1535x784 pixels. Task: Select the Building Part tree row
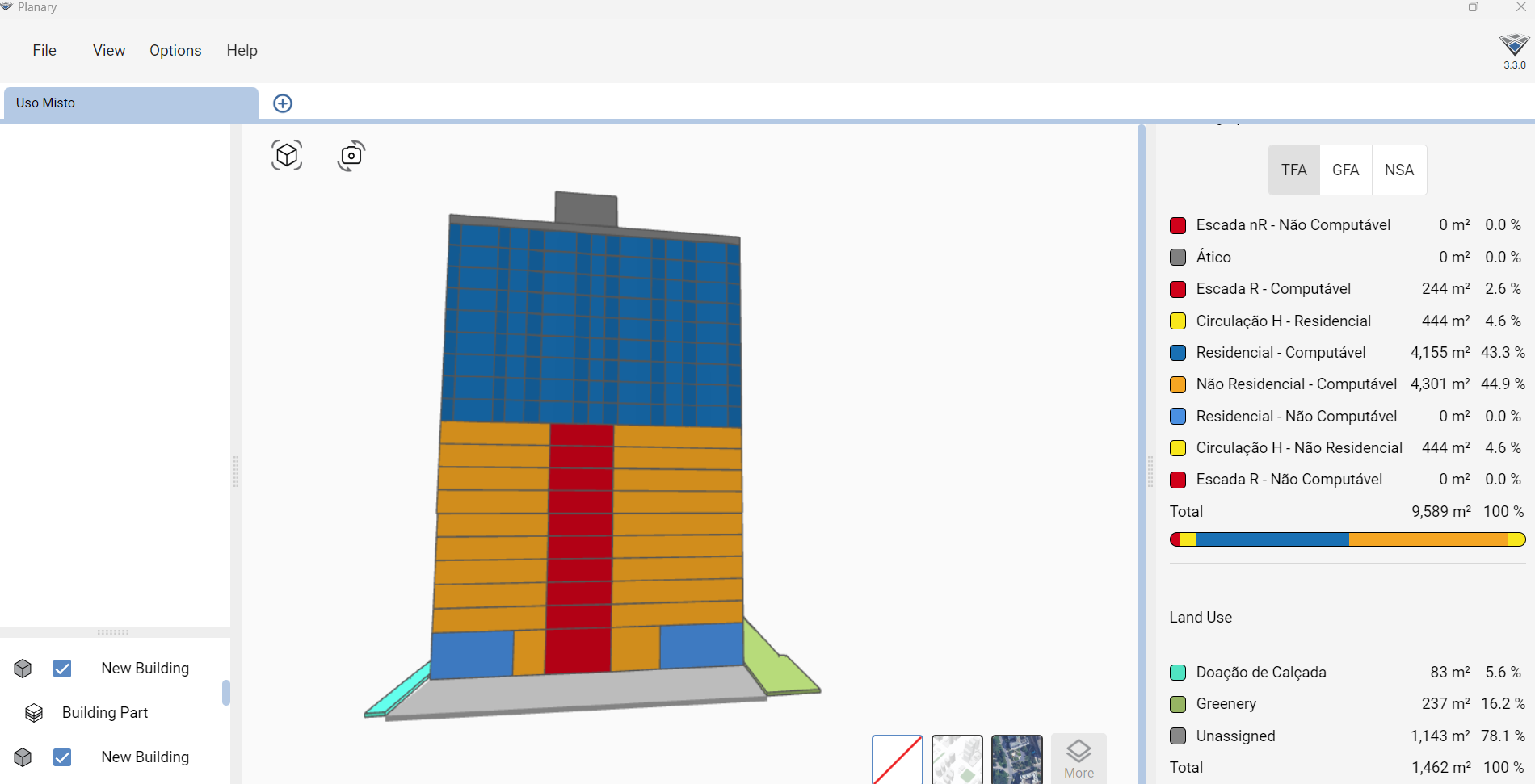113,713
